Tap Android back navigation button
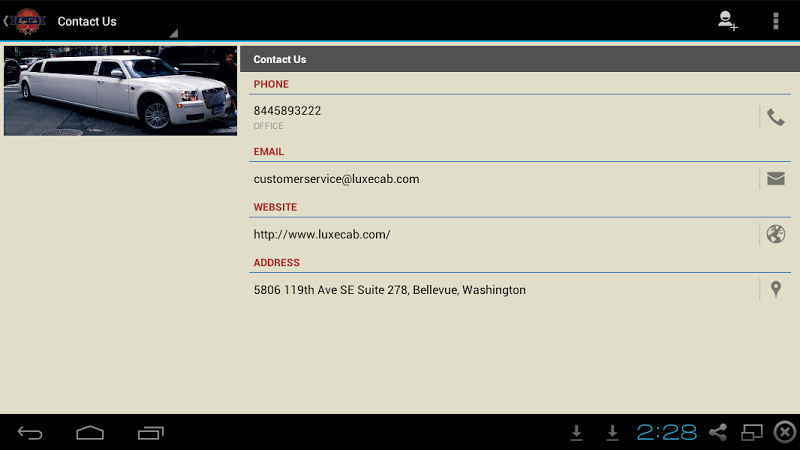Screen dimensions: 800x450 (30, 433)
